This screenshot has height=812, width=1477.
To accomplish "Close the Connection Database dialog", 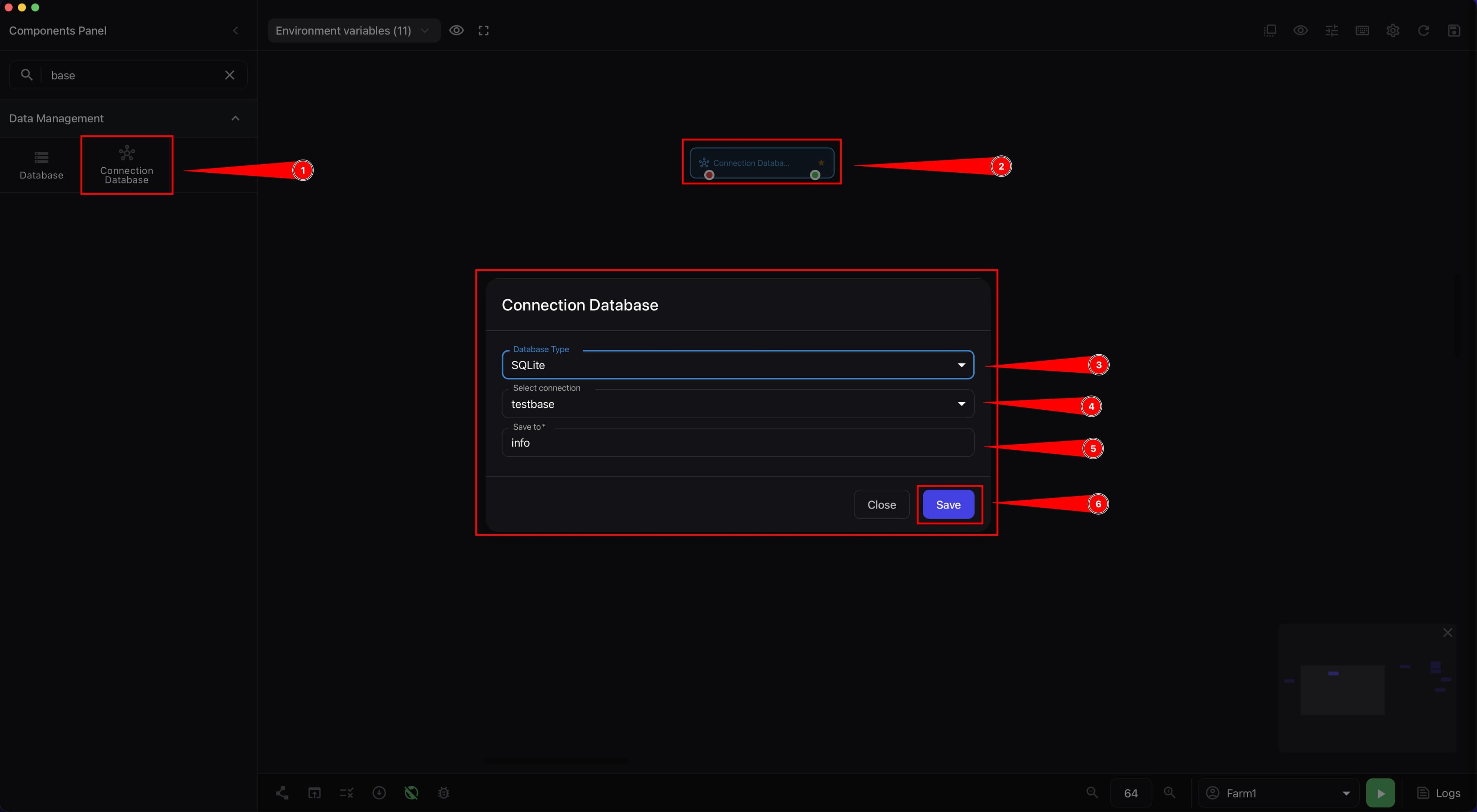I will pos(881,505).
